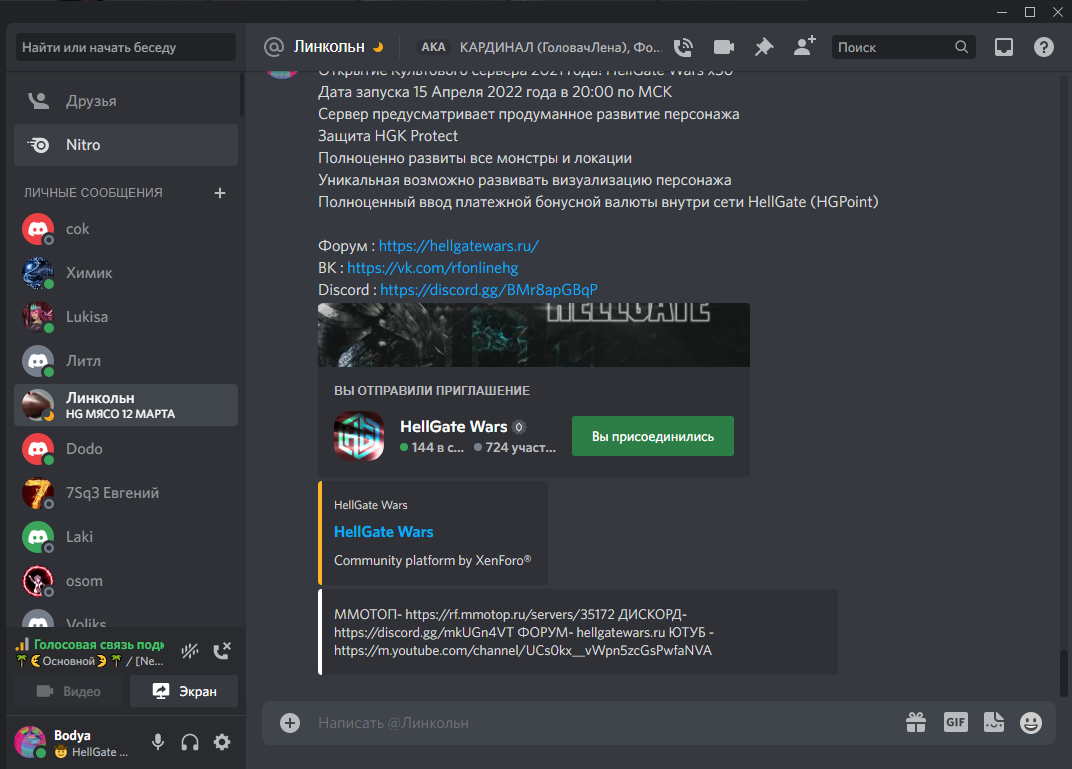Click the "Найти или начать беседу" search box
Image resolution: width=1072 pixels, height=769 pixels.
126,47
